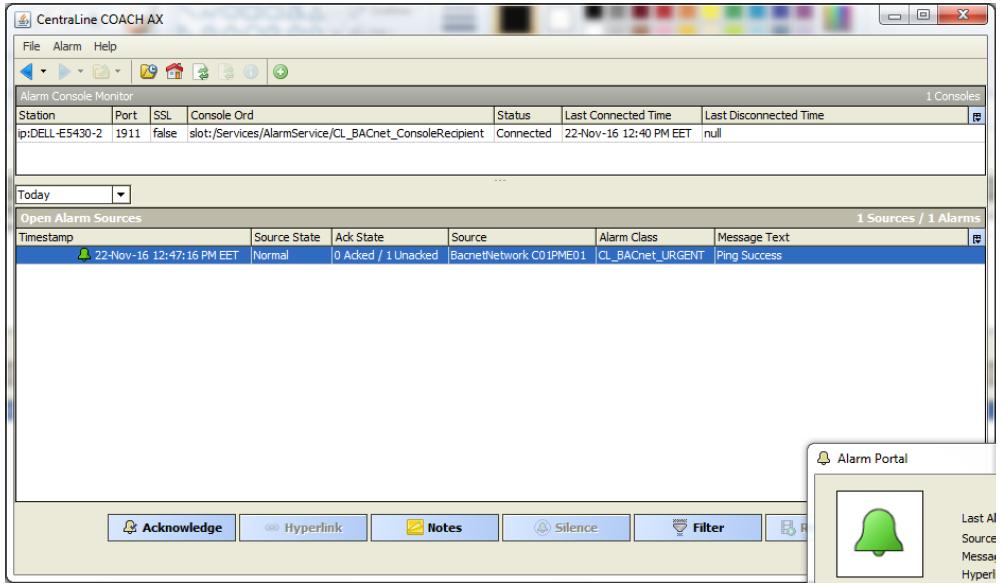Click the 'BacnetNetwork C01PME01' source cell
Image resolution: width=1004 pixels, height=586 pixels.
point(522,255)
